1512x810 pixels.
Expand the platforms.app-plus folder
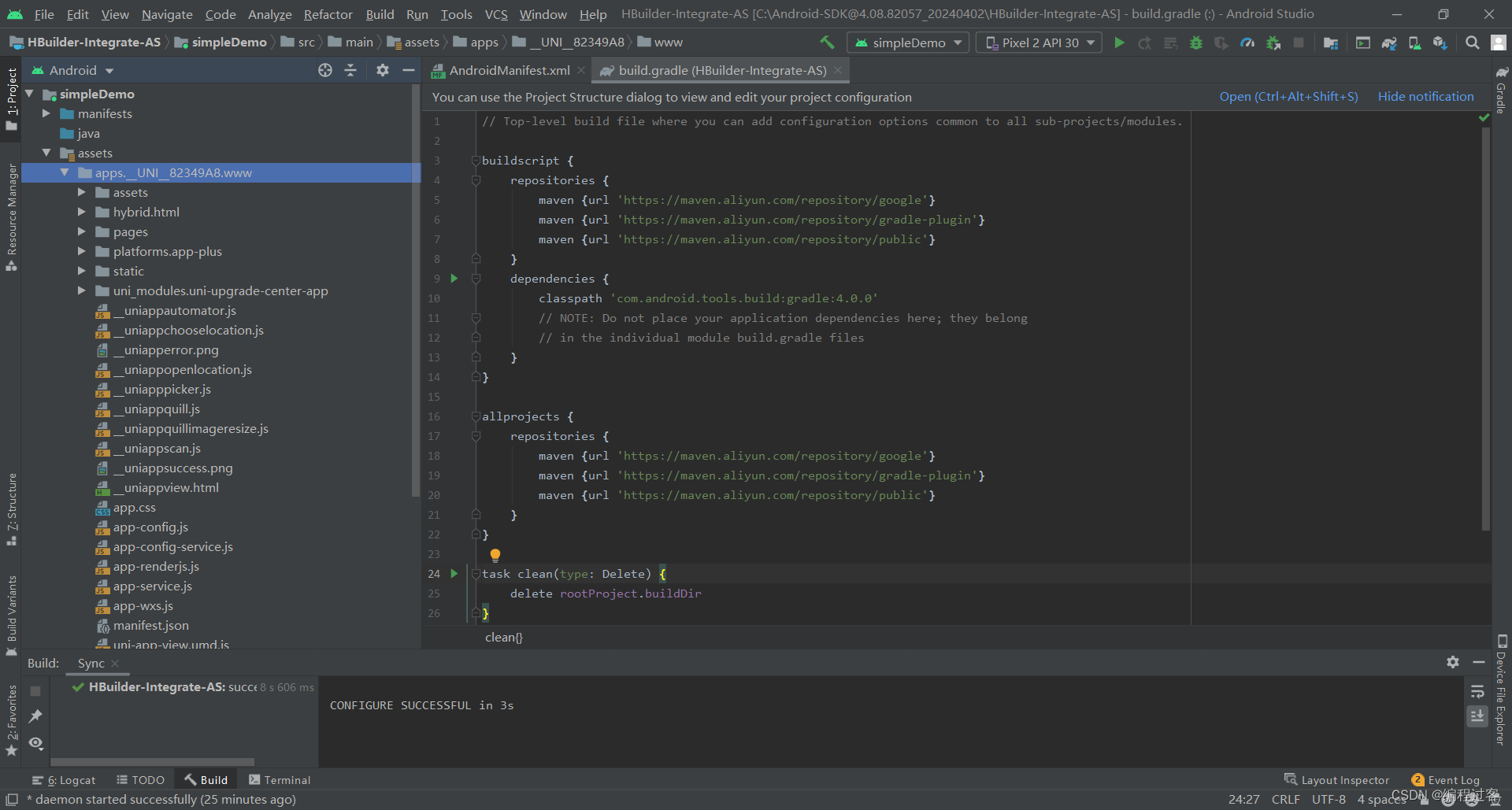point(82,251)
